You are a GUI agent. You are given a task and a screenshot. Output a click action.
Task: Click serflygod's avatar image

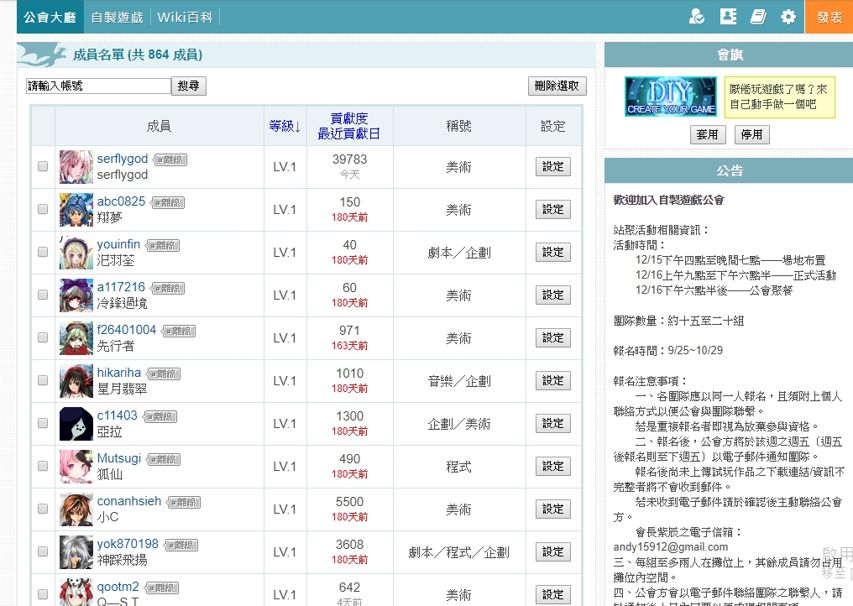[76, 167]
